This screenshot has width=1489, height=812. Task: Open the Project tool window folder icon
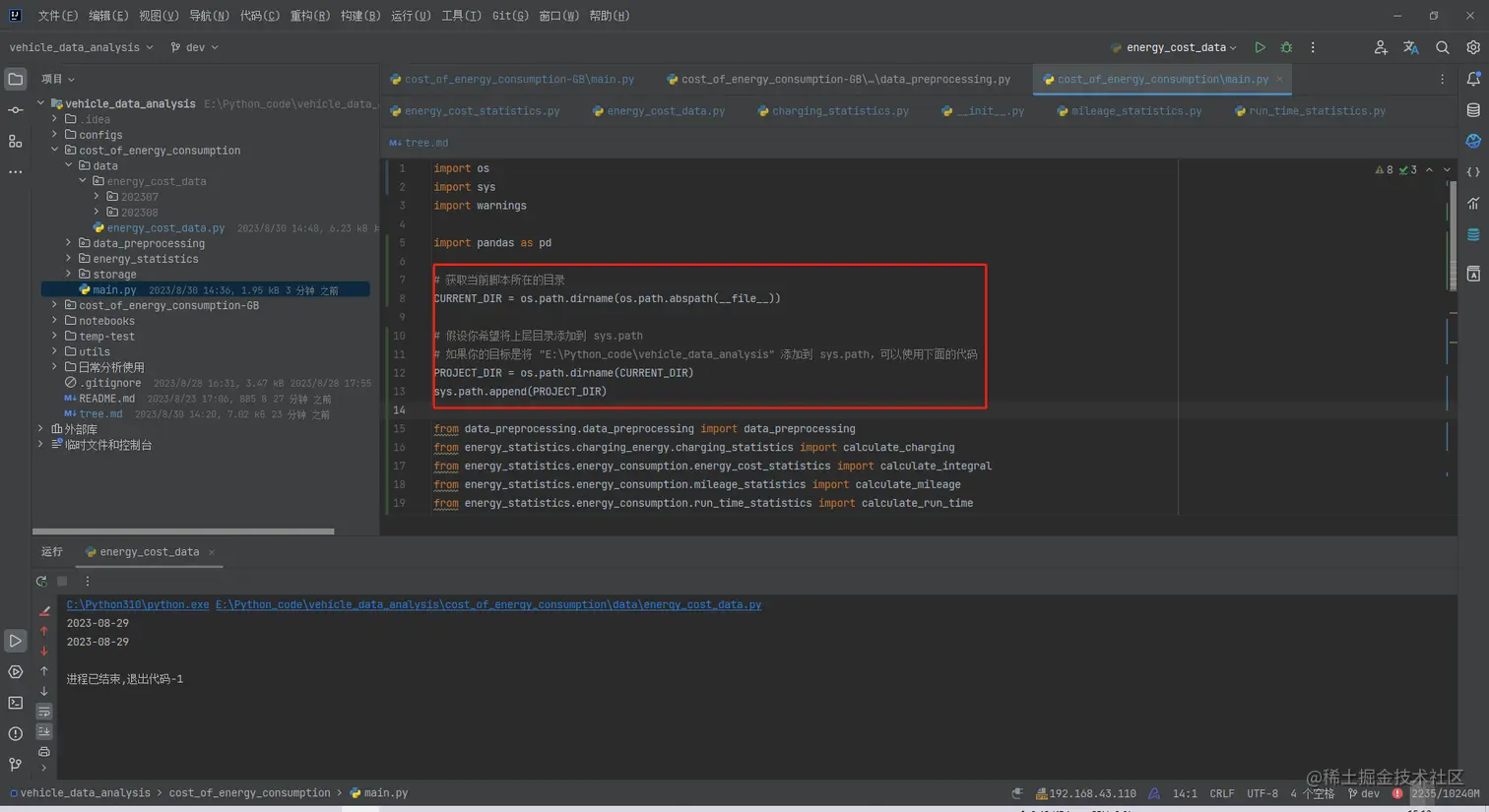[15, 79]
